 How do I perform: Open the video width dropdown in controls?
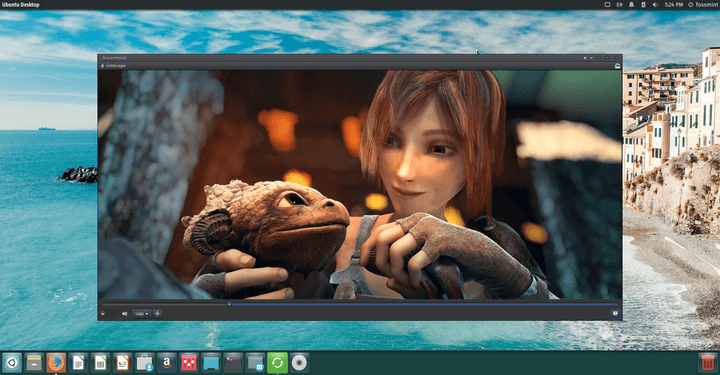coord(141,314)
